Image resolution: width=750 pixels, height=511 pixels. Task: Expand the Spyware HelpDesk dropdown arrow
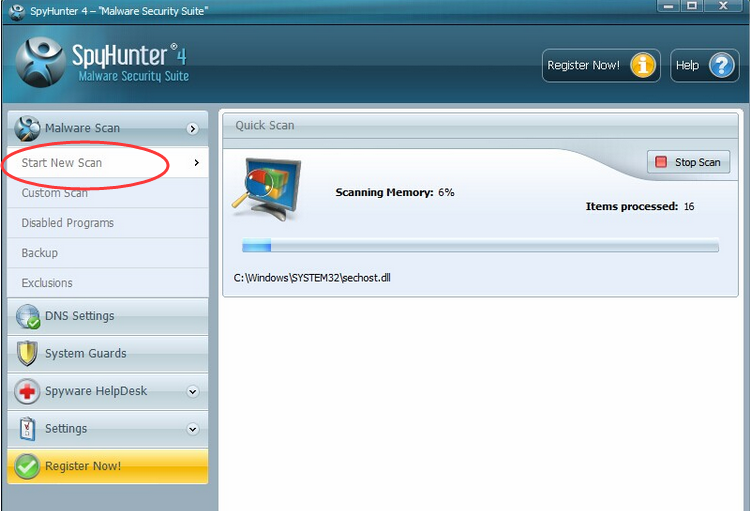pyautogui.click(x=192, y=391)
